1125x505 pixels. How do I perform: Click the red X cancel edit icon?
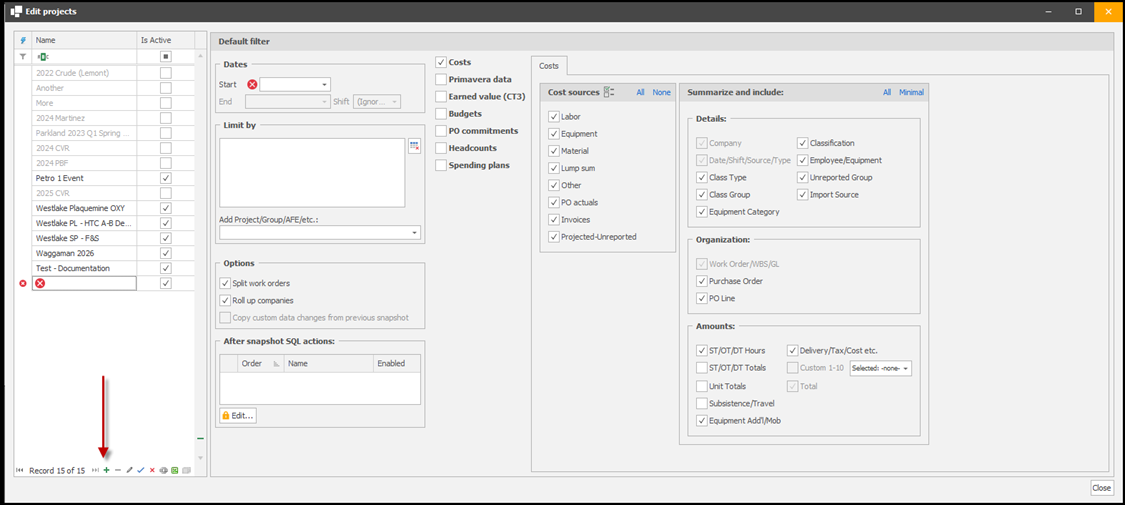[152, 470]
